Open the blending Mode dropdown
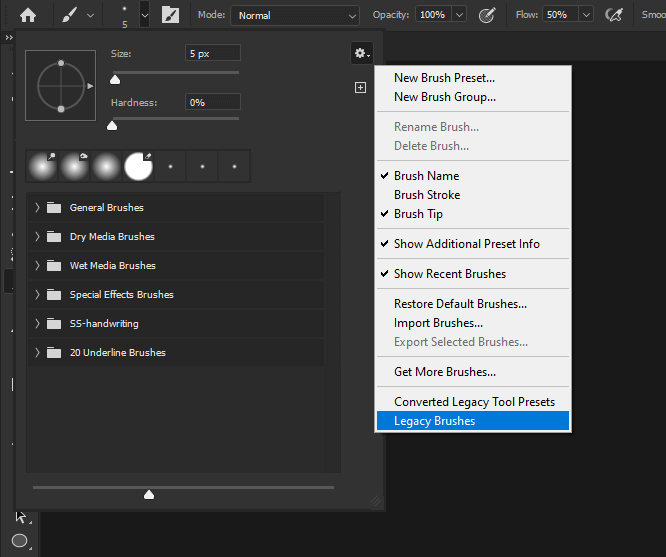 click(295, 15)
